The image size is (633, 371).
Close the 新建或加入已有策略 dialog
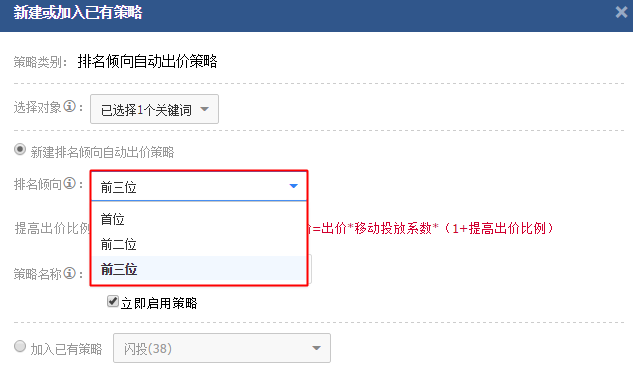pyautogui.click(x=621, y=12)
